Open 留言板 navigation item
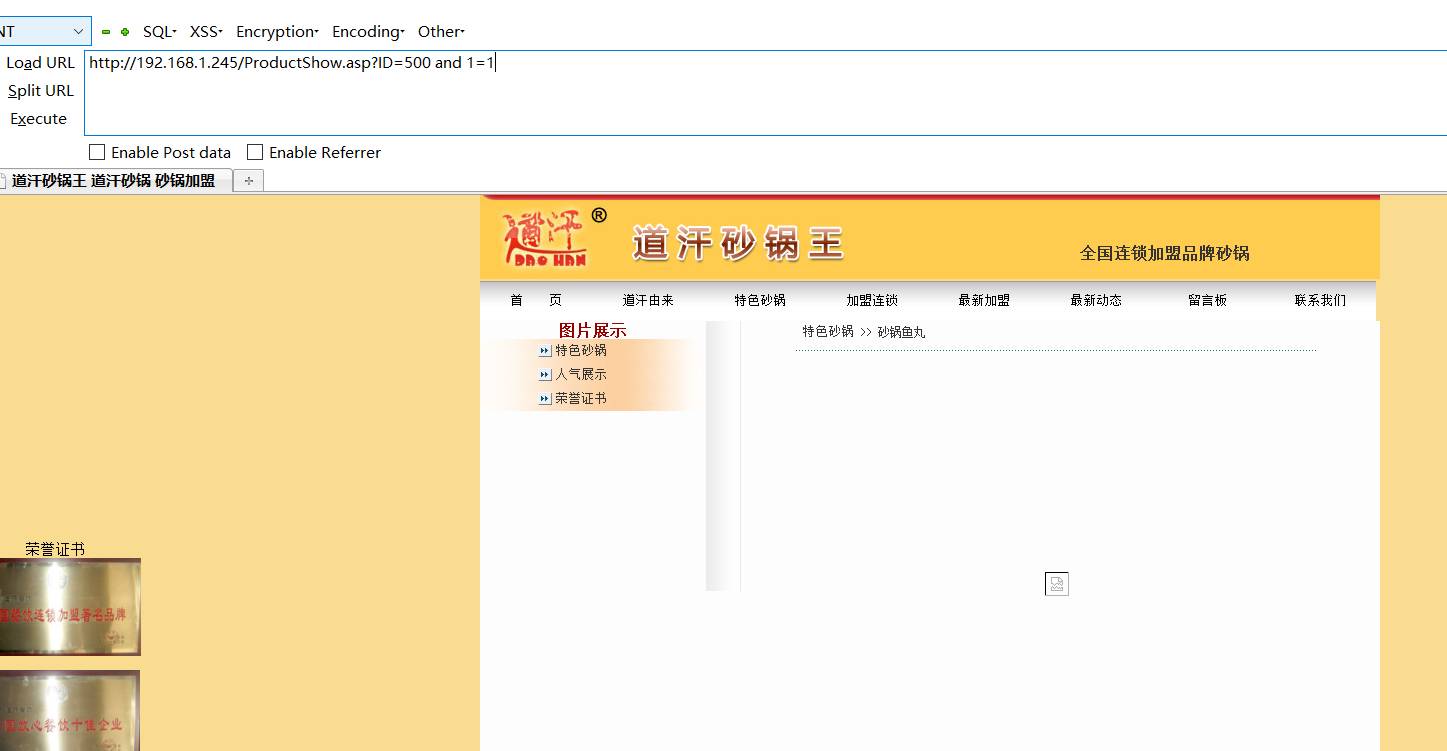Viewport: 1447px width, 751px height. coord(1208,300)
